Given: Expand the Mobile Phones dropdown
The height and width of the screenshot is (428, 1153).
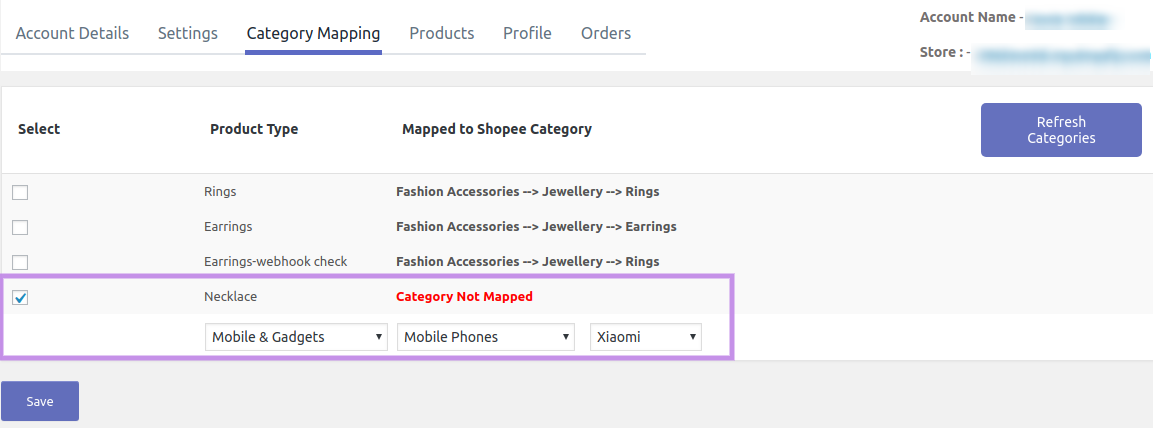Looking at the screenshot, I should pyautogui.click(x=486, y=337).
